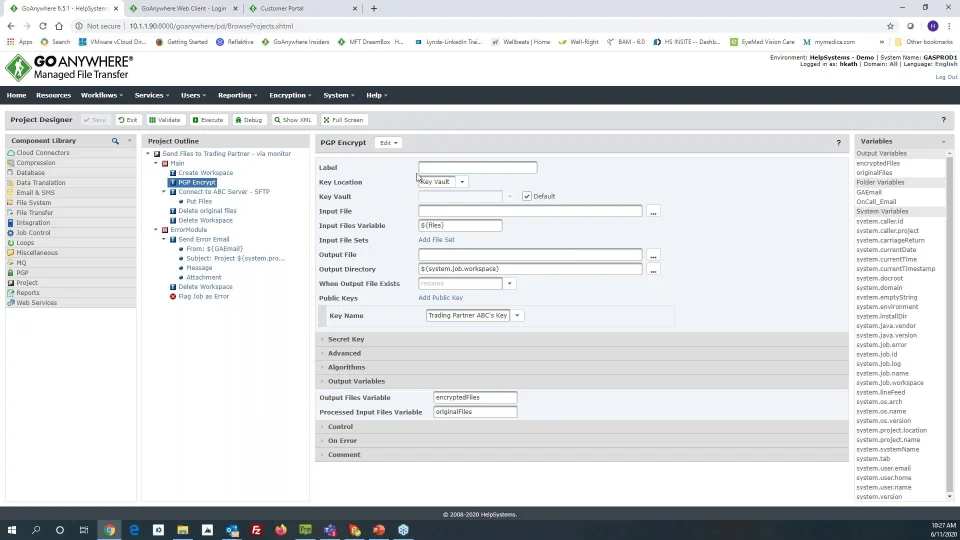Open the Encryption menu
960x540 pixels.
[x=290, y=95]
